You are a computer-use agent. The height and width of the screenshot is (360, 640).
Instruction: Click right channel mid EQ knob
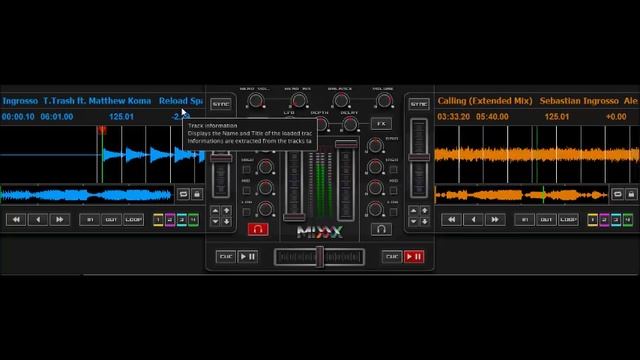[375, 188]
